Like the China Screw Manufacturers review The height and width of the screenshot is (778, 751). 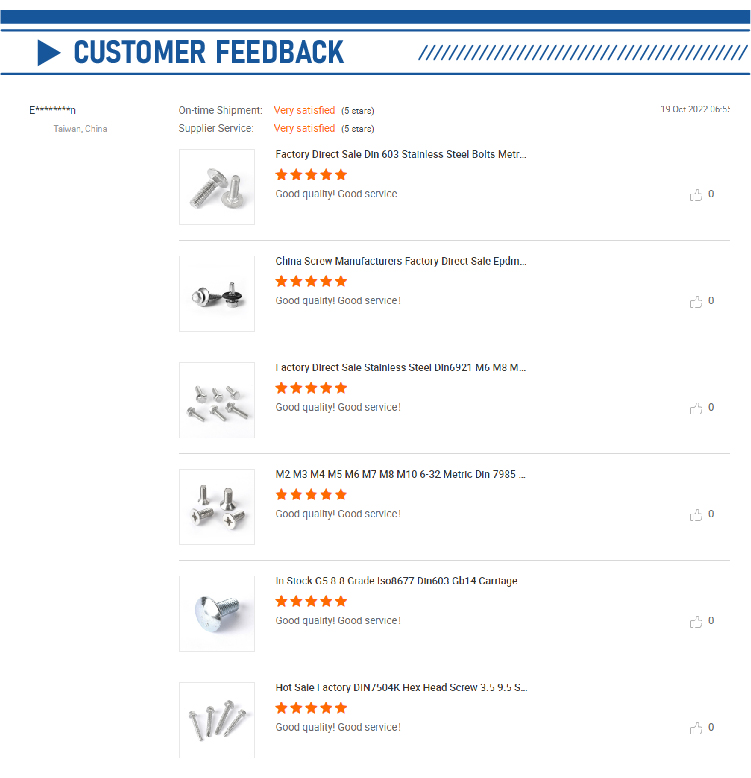point(696,301)
